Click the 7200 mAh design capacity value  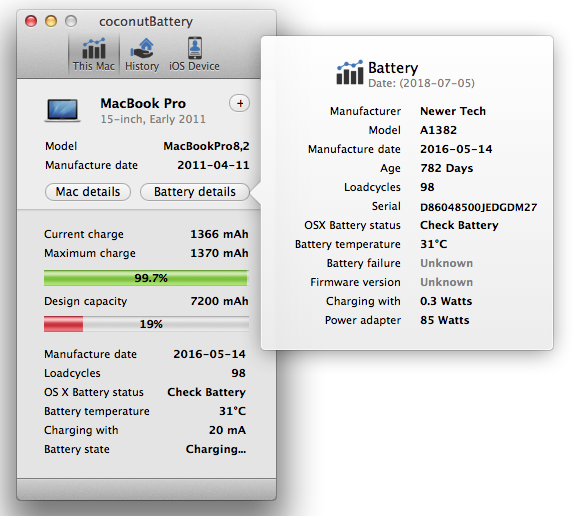pyautogui.click(x=219, y=301)
